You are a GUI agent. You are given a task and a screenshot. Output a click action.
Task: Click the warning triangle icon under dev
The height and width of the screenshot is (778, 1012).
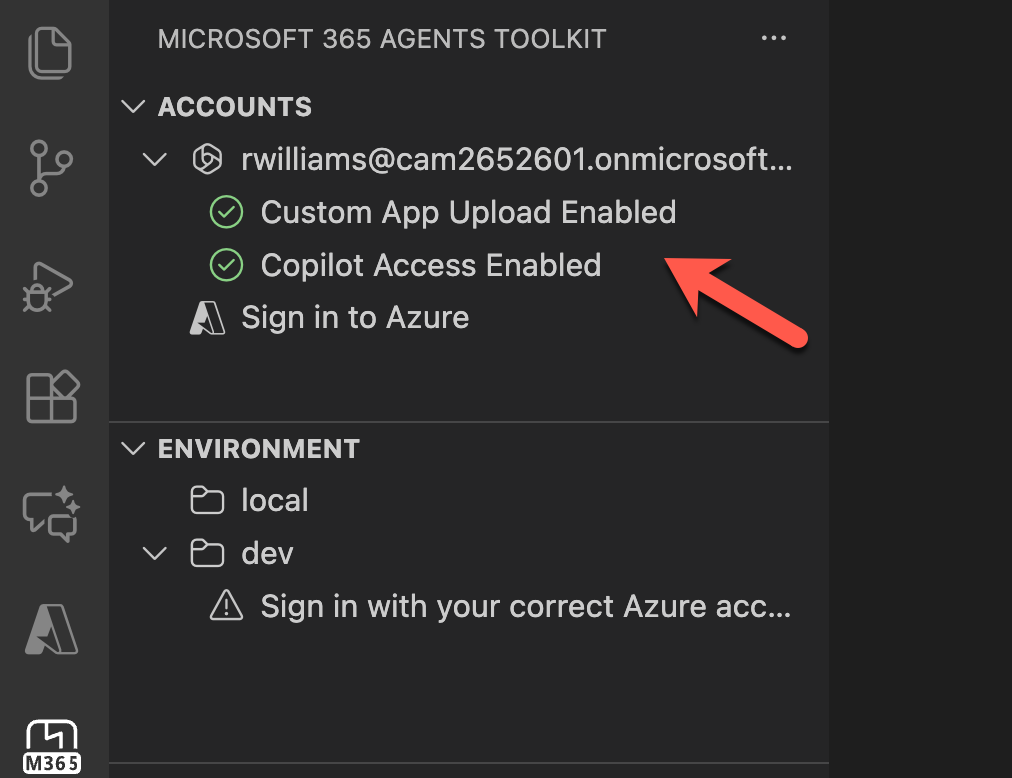(x=226, y=606)
